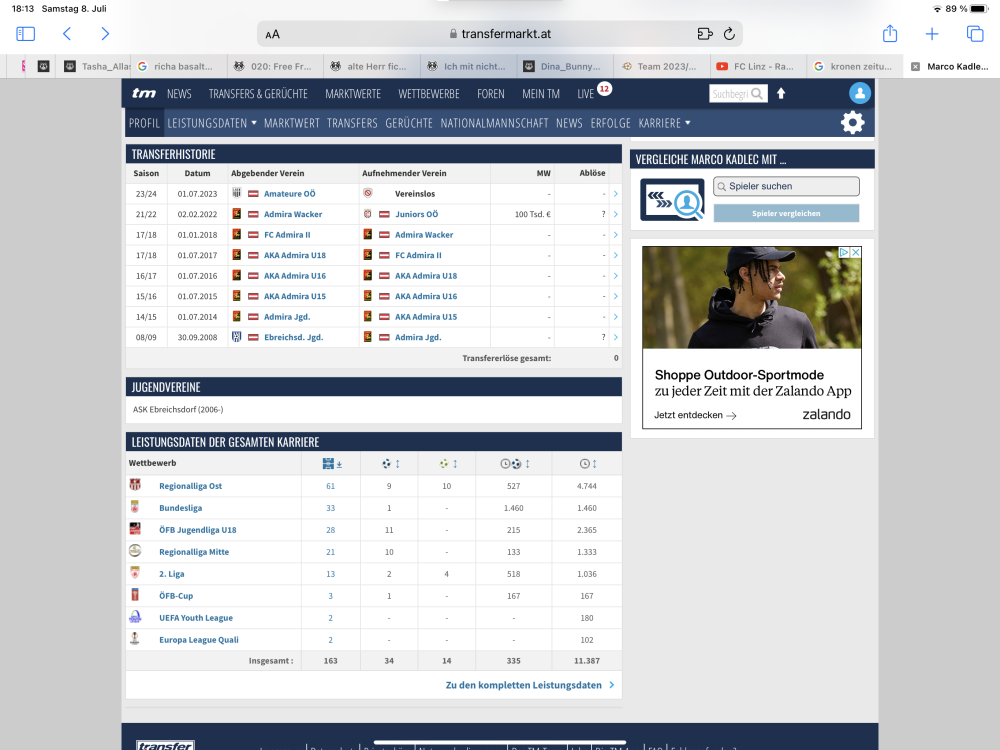This screenshot has height=750, width=1000.
Task: Reload the page in Safari
Action: pos(730,34)
